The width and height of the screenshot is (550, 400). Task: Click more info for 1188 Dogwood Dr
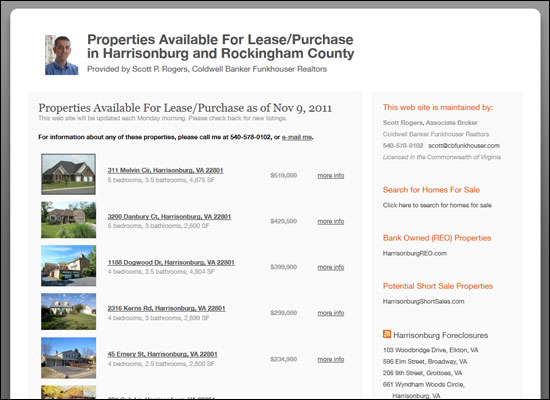(331, 267)
